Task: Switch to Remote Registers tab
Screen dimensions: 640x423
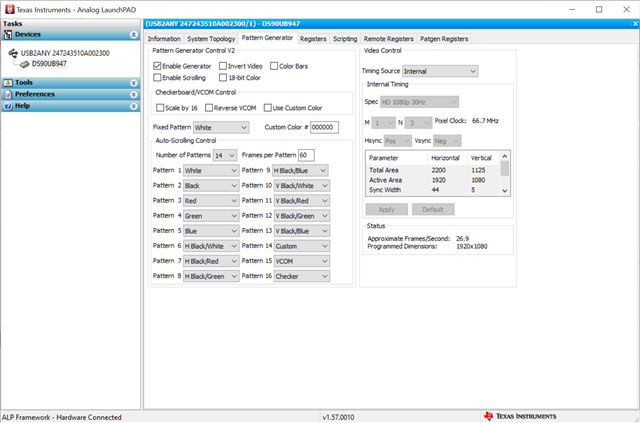Action: coord(389,39)
